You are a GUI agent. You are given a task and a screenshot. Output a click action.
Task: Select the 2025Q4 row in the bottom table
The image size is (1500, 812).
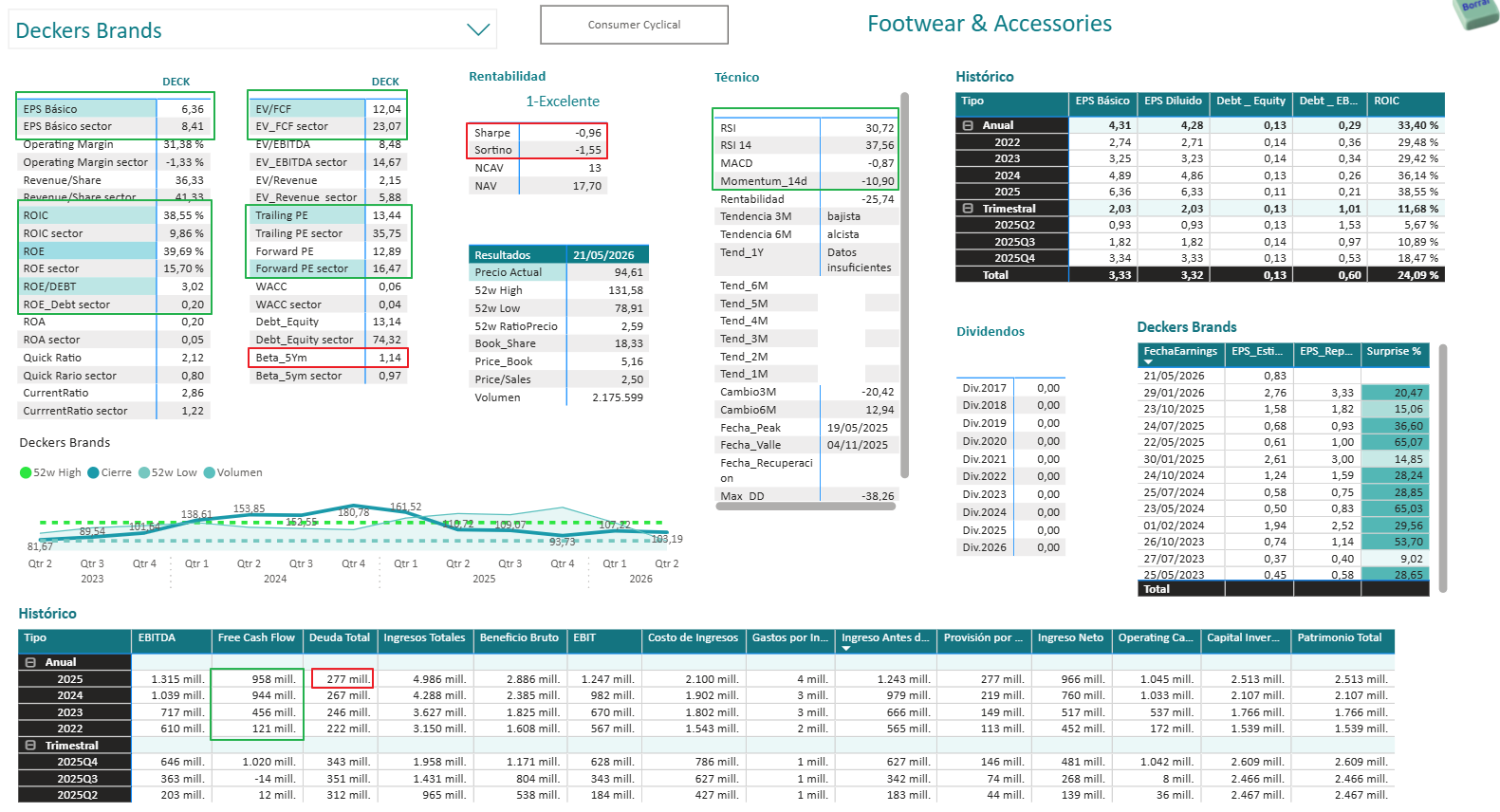(705, 762)
